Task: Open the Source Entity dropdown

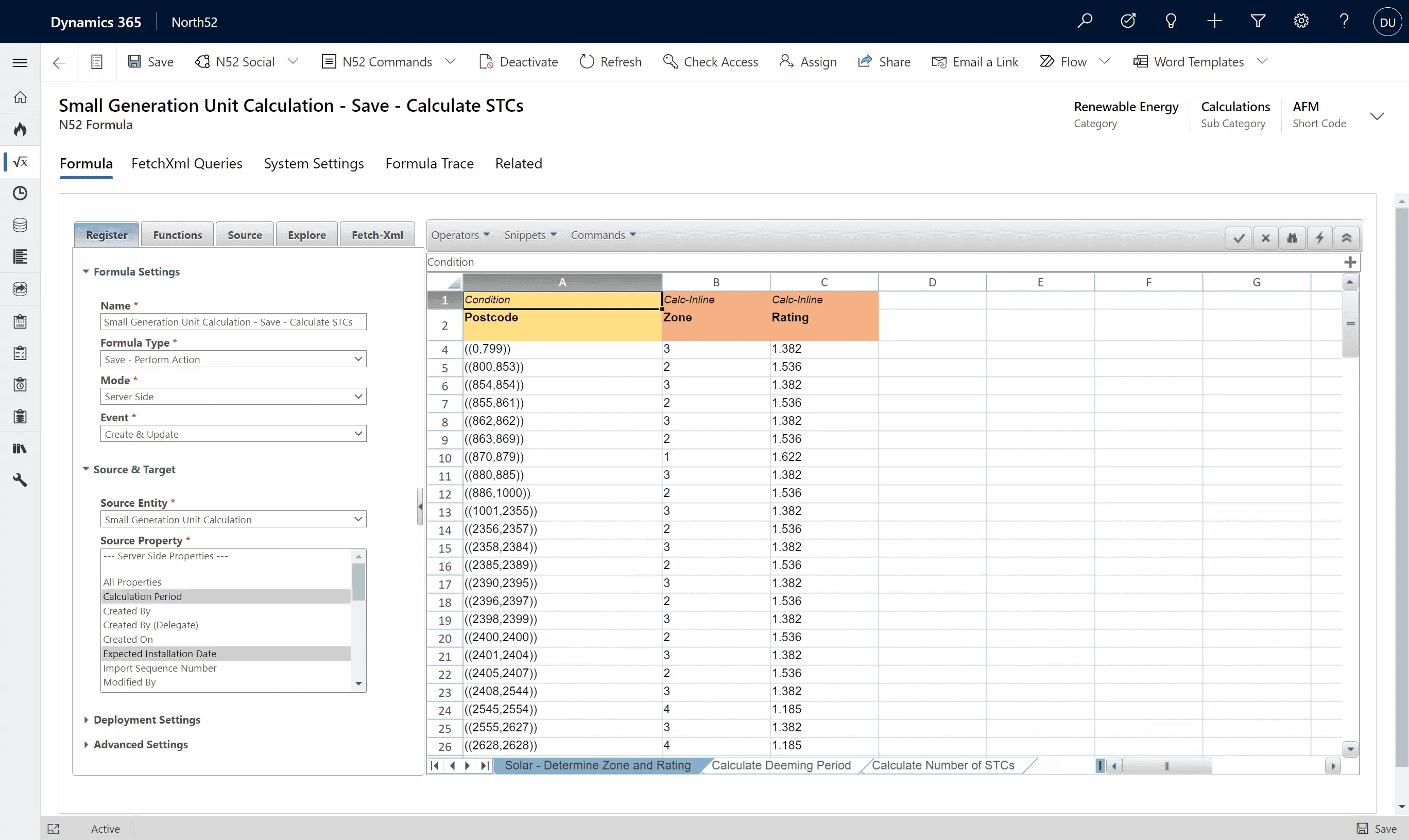Action: pos(233,519)
